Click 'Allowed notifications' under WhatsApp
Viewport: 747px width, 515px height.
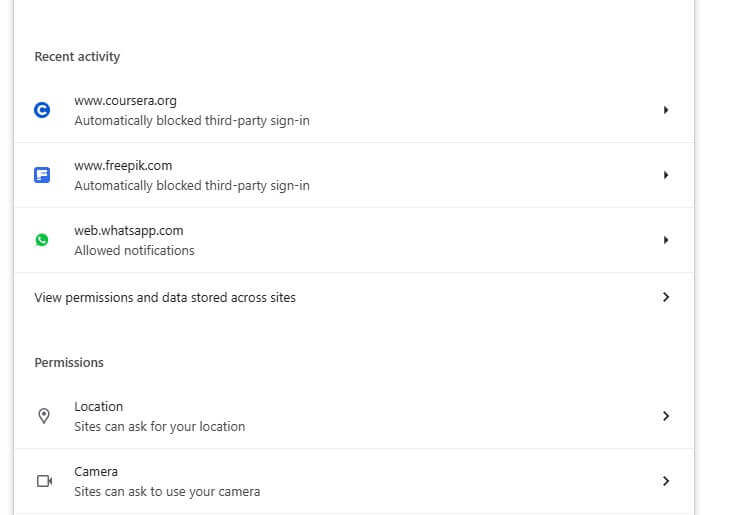134,251
